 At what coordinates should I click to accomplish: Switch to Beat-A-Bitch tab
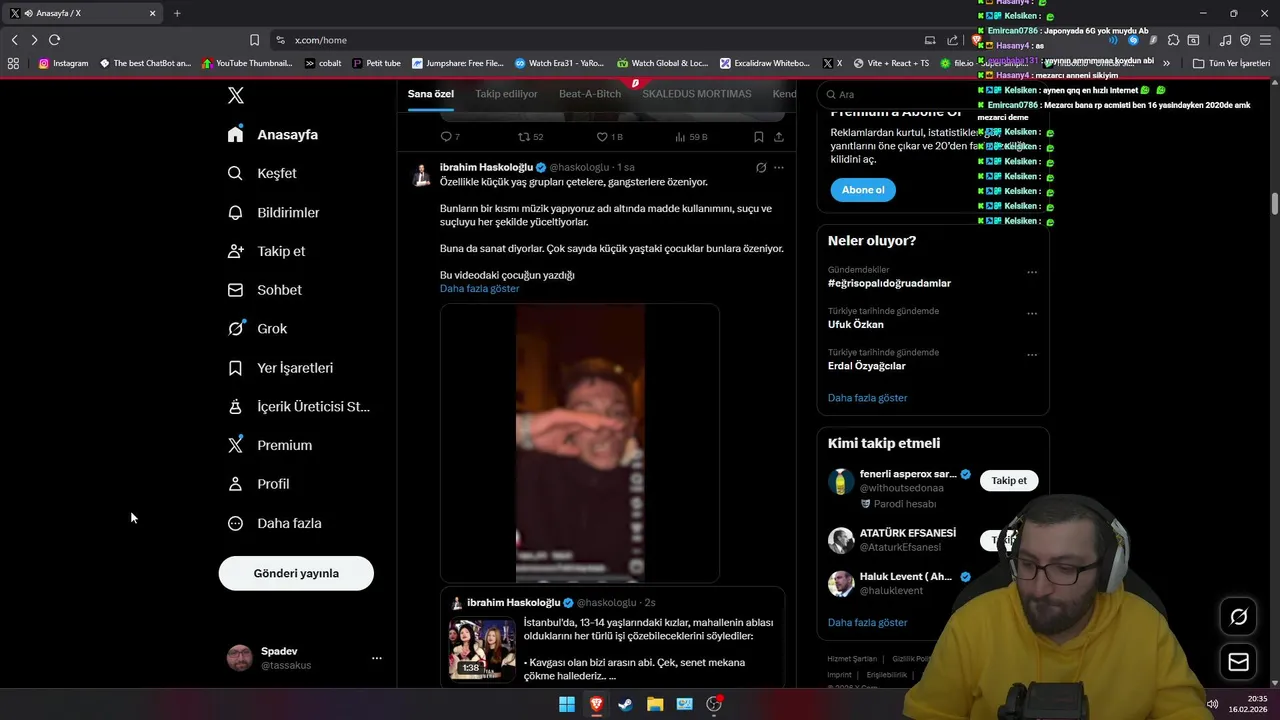pos(590,94)
